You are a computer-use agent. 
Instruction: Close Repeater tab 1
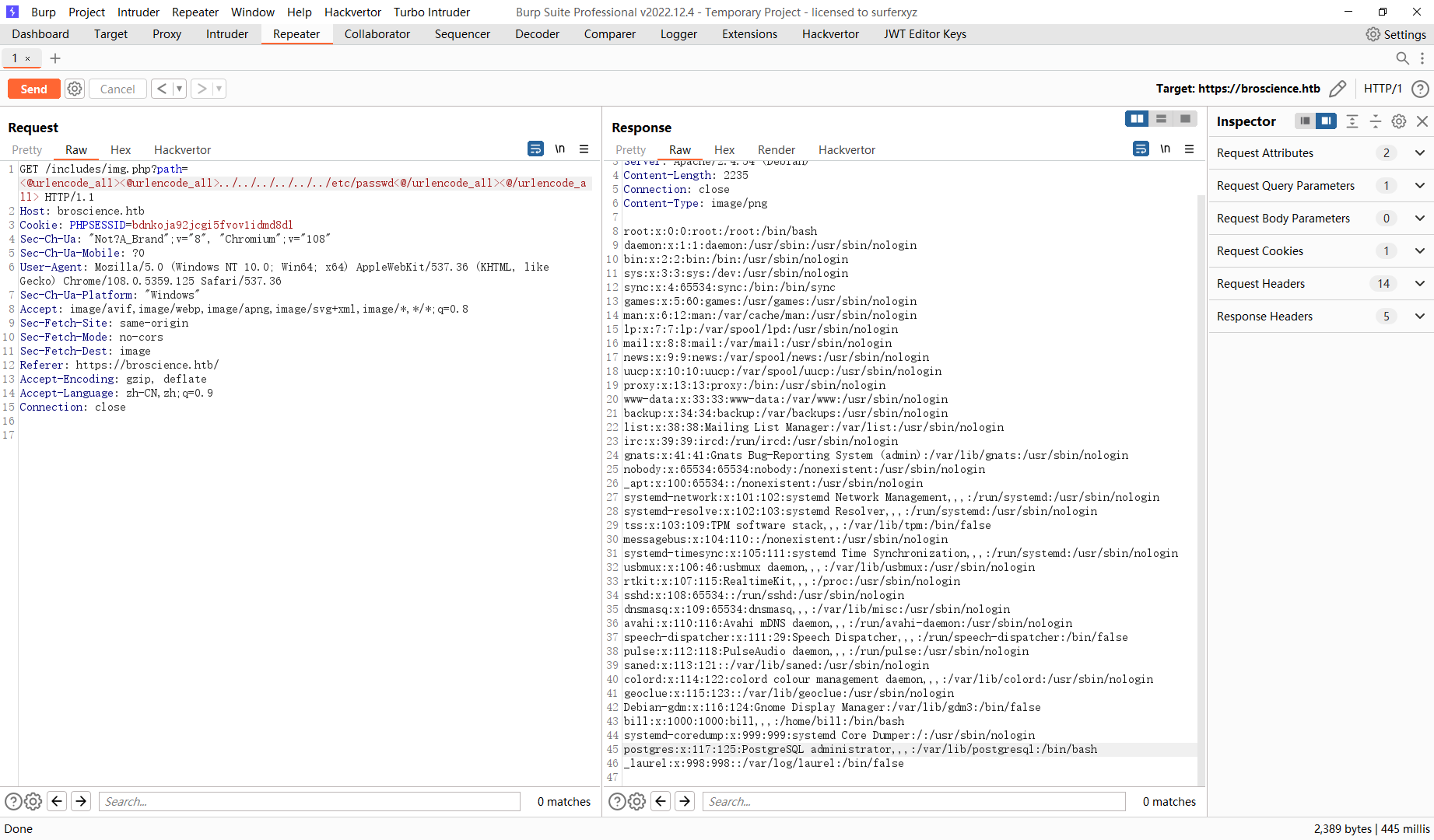[28, 58]
